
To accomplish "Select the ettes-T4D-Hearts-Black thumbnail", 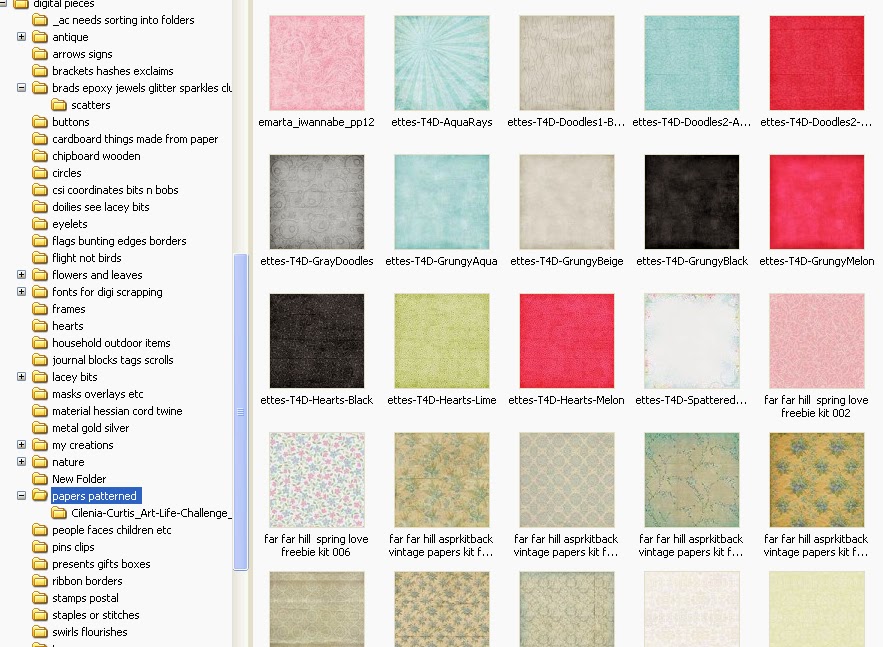I will (x=317, y=341).
